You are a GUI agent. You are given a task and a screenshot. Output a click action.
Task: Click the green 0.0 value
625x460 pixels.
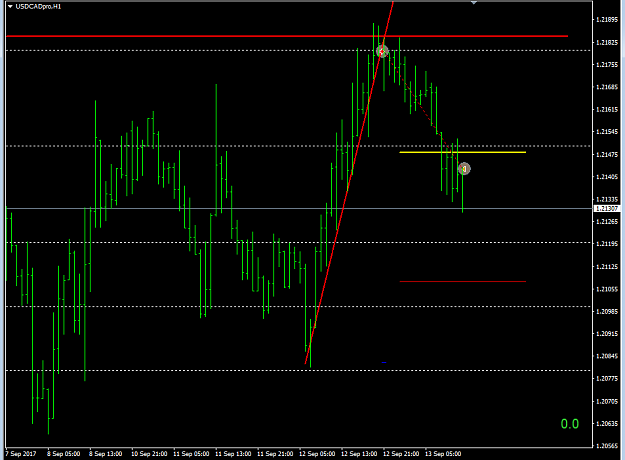click(x=570, y=424)
